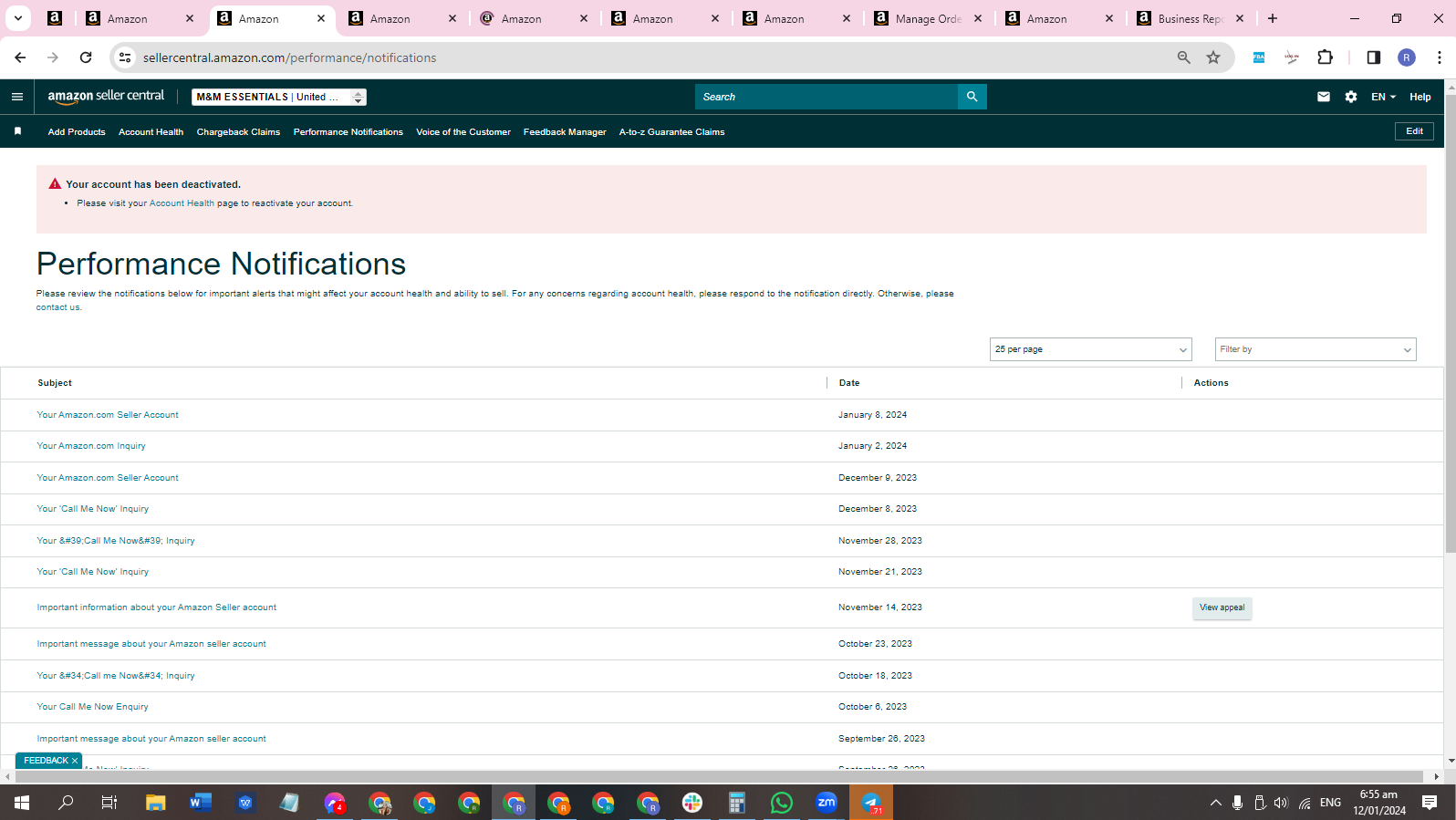Follow the Account Health link in the alert
The height and width of the screenshot is (820, 1456).
pos(182,203)
